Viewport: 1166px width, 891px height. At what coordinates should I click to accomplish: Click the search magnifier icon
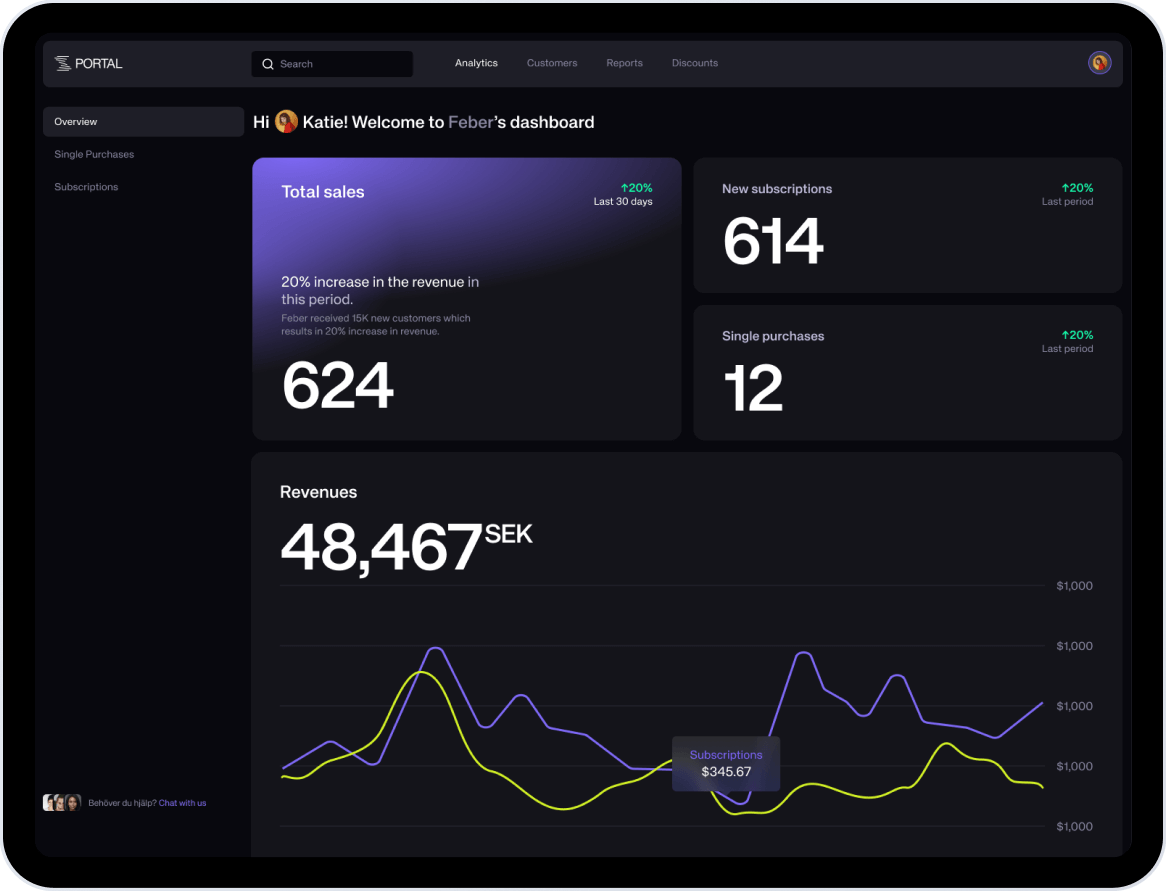tap(268, 64)
